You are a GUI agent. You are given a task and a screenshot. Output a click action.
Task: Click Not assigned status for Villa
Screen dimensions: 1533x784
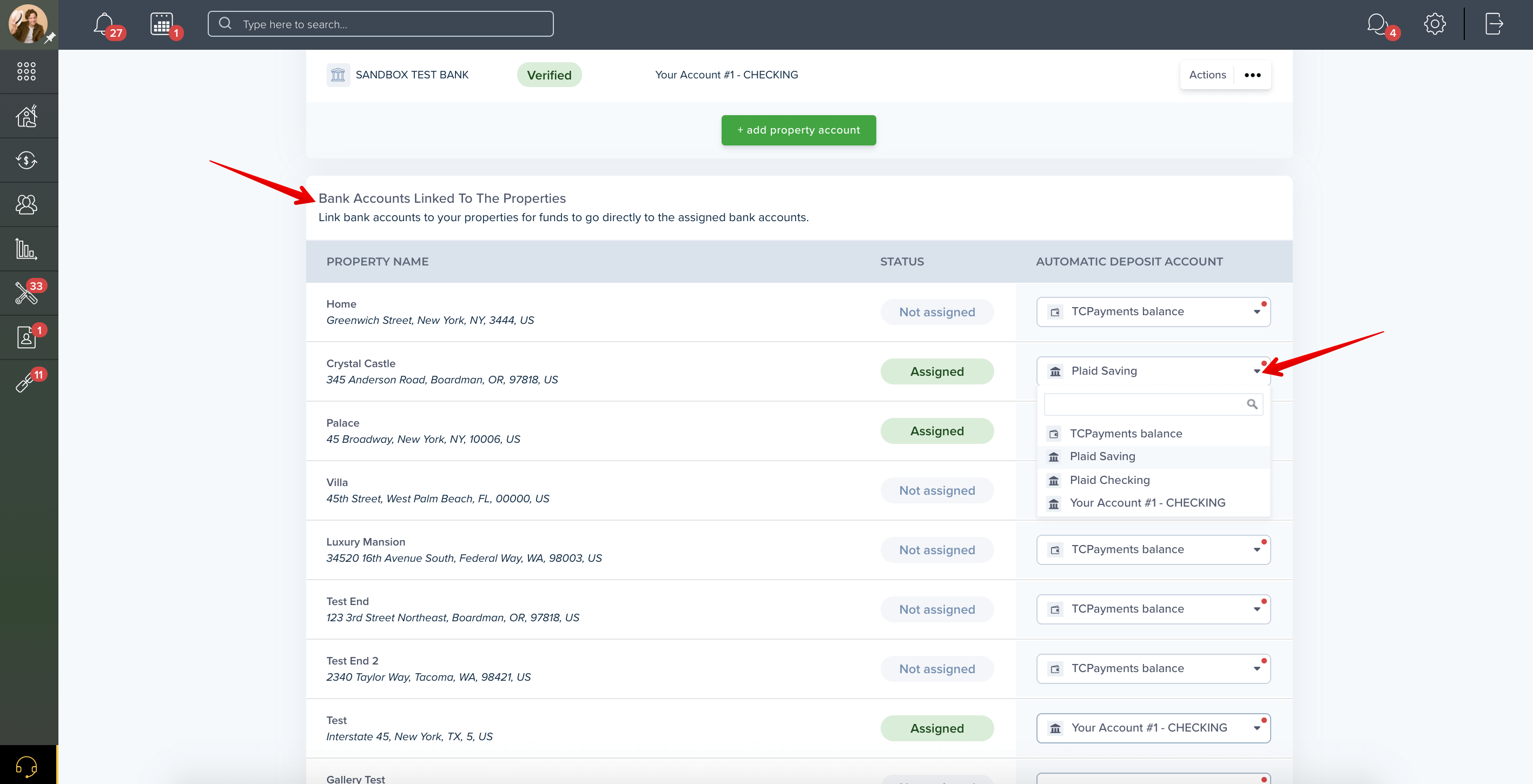pyautogui.click(x=937, y=491)
